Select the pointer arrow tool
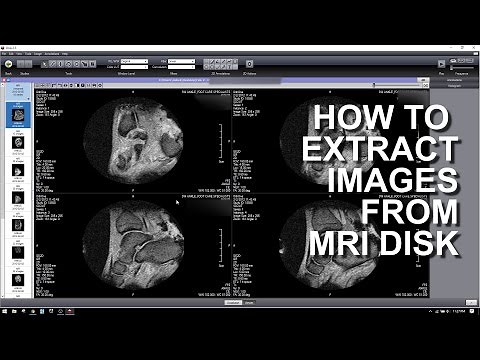The image size is (480, 360). point(44,64)
